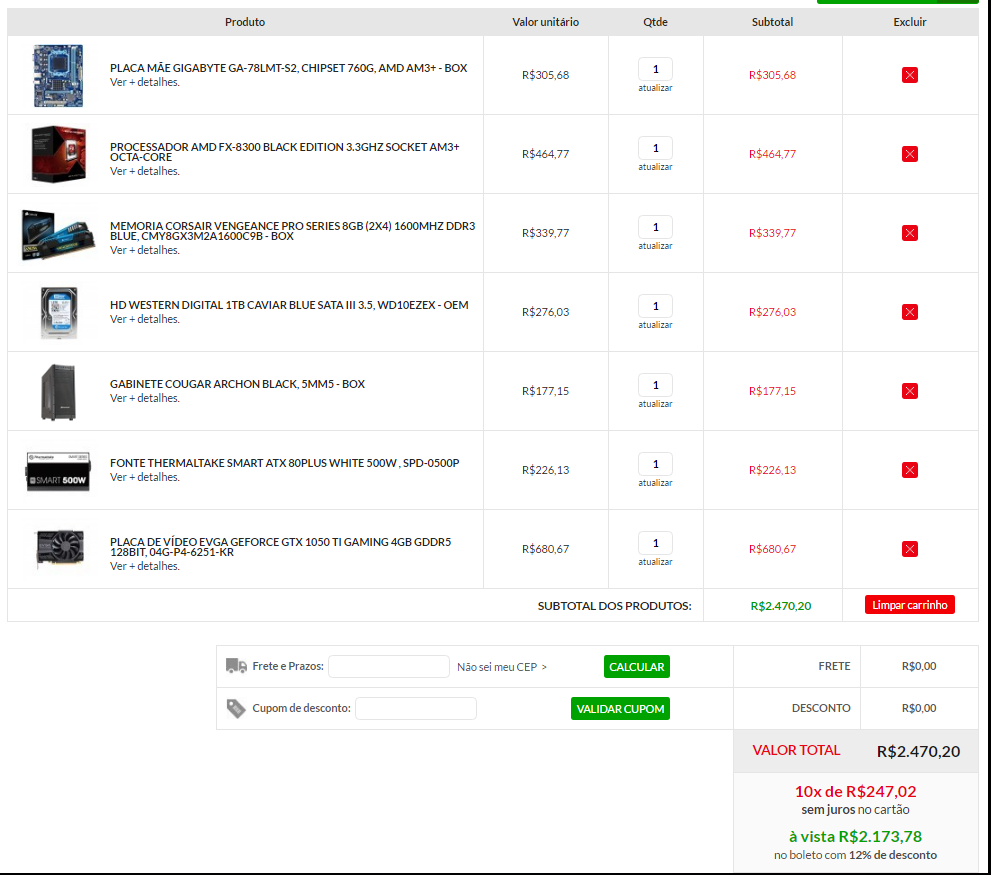Viewport: 991px width, 875px height.
Task: Open 'Ver + detalhes' for the Cougar case
Action: (145, 398)
